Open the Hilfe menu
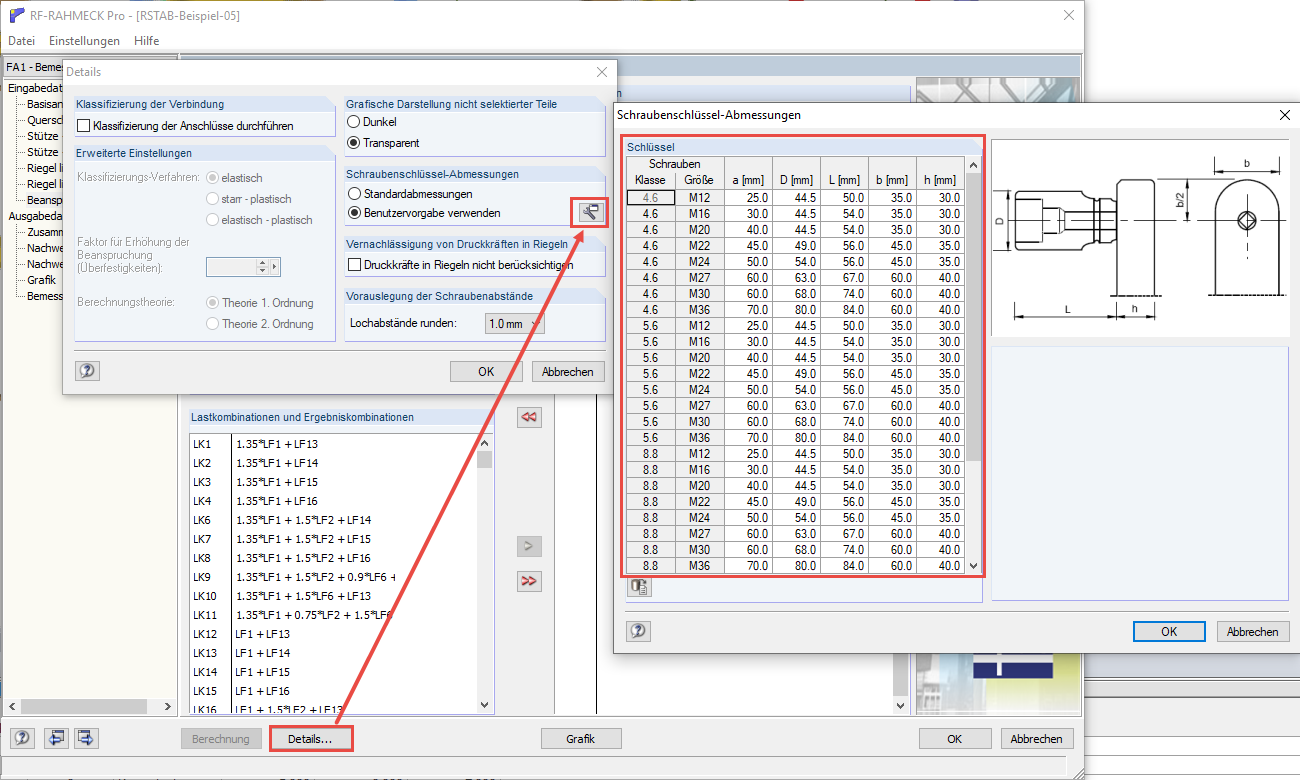The height and width of the screenshot is (780, 1300). [x=146, y=41]
